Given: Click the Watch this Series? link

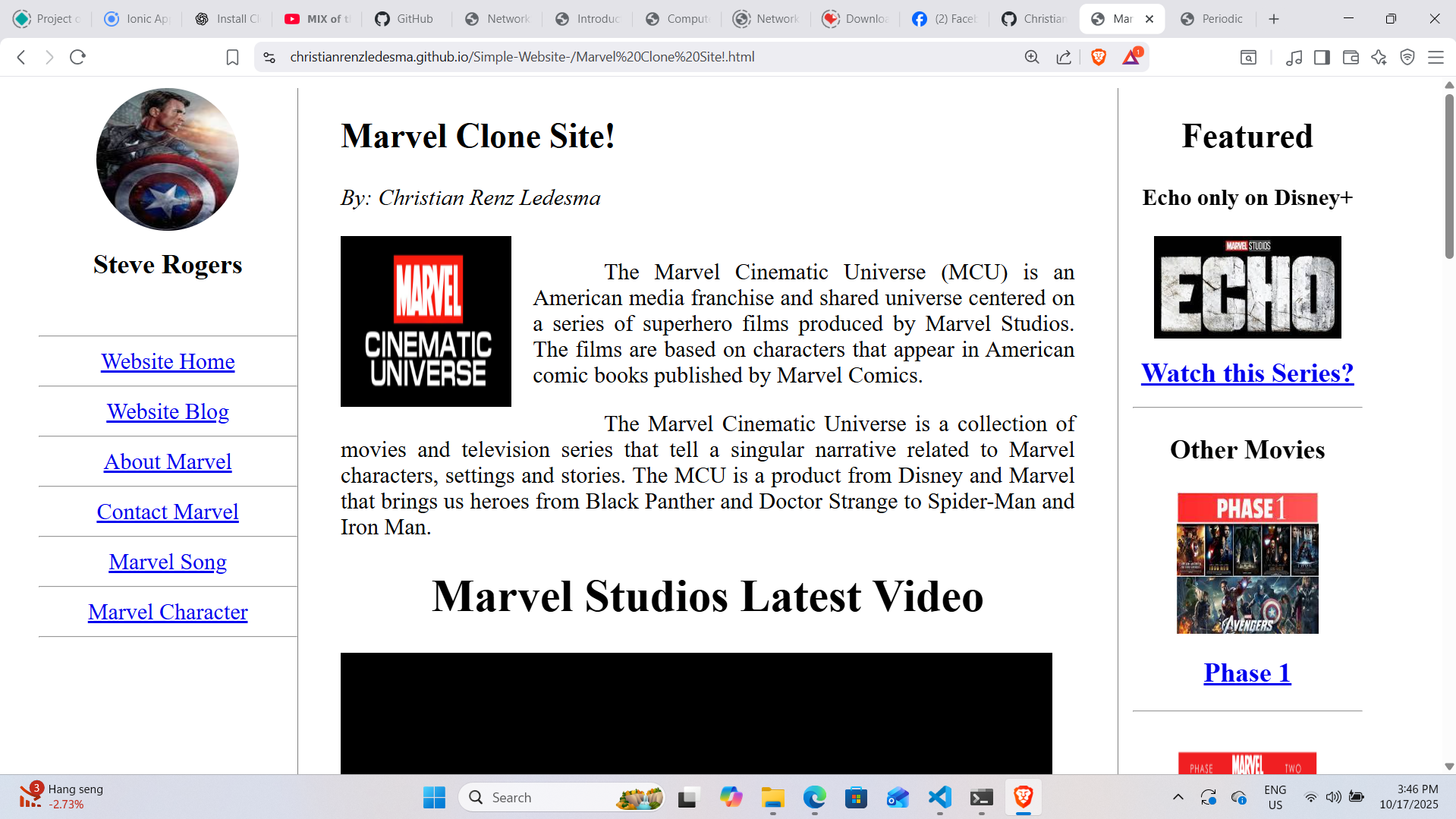Looking at the screenshot, I should point(1247,373).
